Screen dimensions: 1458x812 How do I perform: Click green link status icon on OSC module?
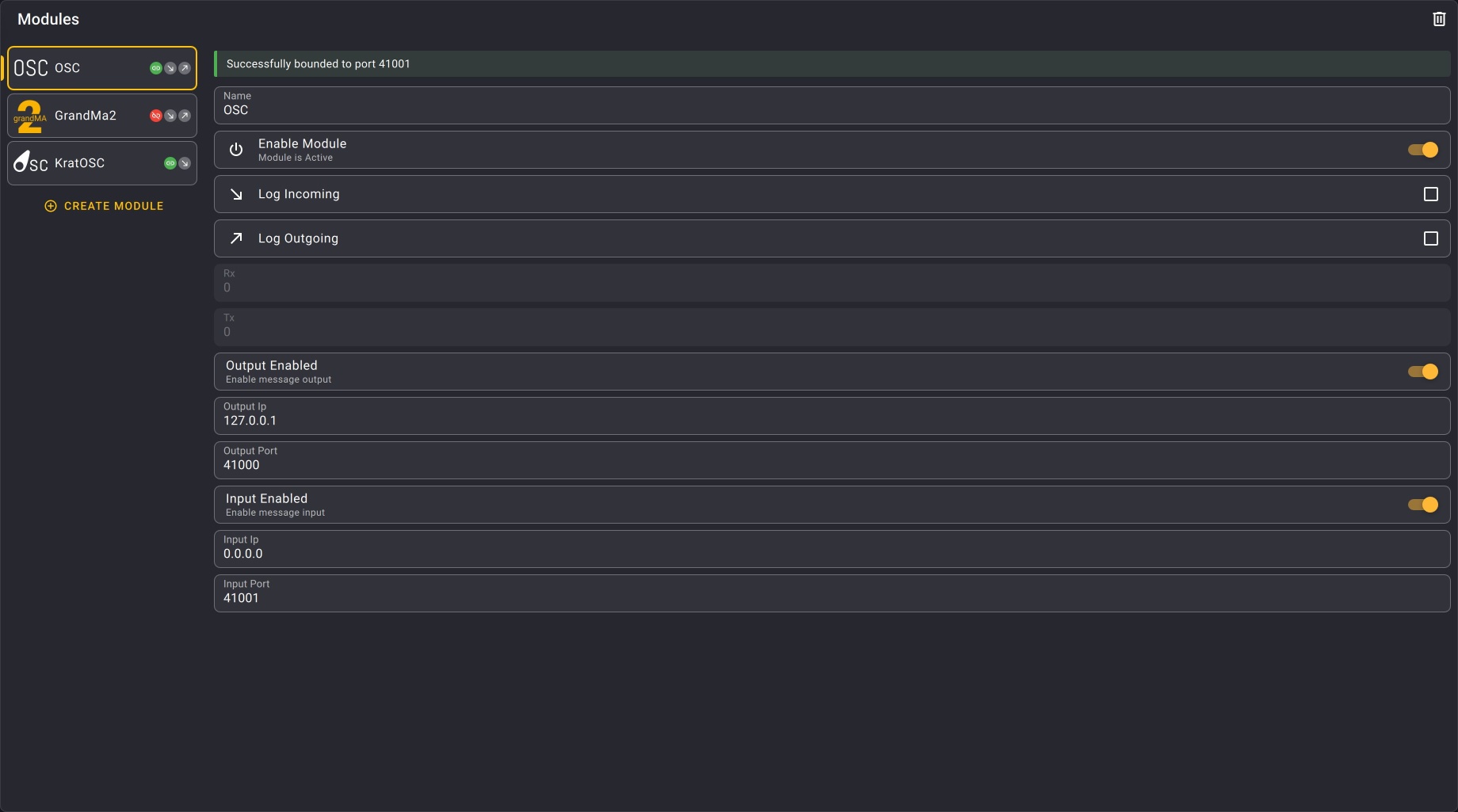(156, 68)
